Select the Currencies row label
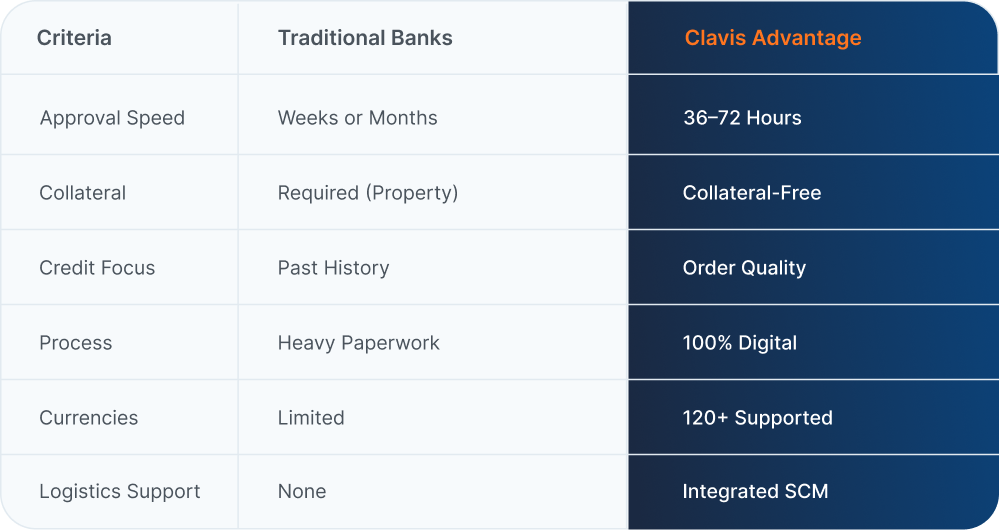The image size is (999, 530). pos(88,418)
